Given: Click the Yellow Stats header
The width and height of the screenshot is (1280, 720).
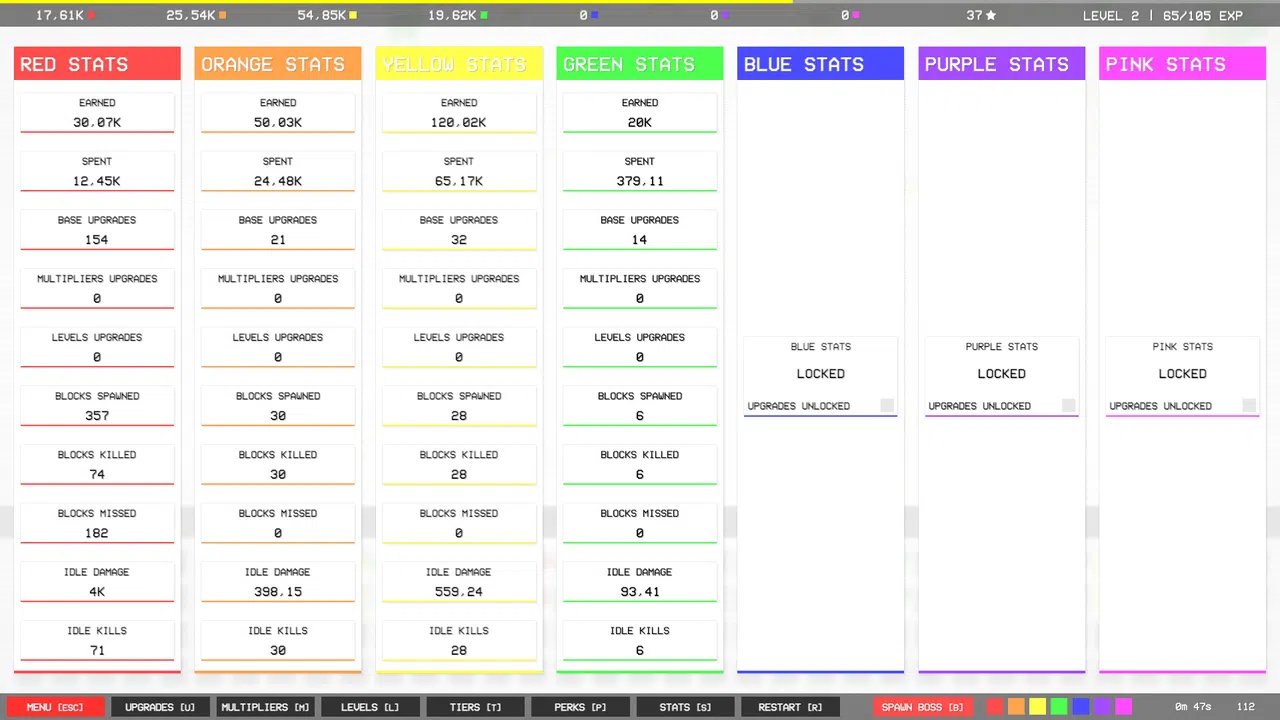Looking at the screenshot, I should 459,64.
